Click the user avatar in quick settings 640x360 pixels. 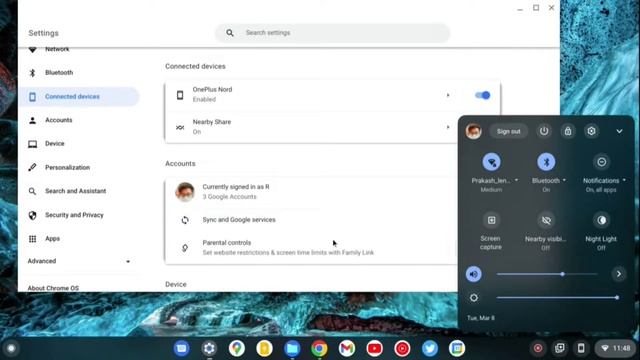point(473,131)
